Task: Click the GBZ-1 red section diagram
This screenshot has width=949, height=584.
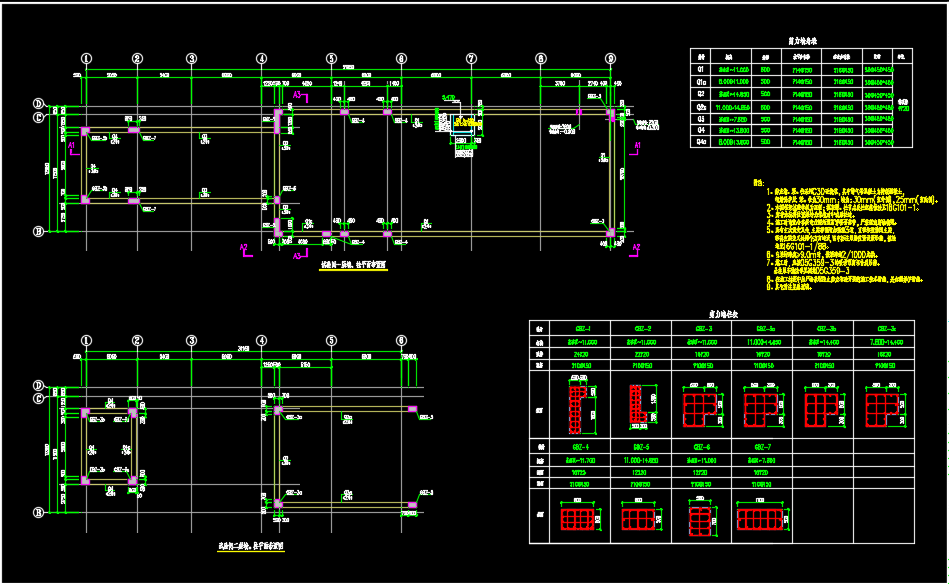Action: click(x=579, y=410)
